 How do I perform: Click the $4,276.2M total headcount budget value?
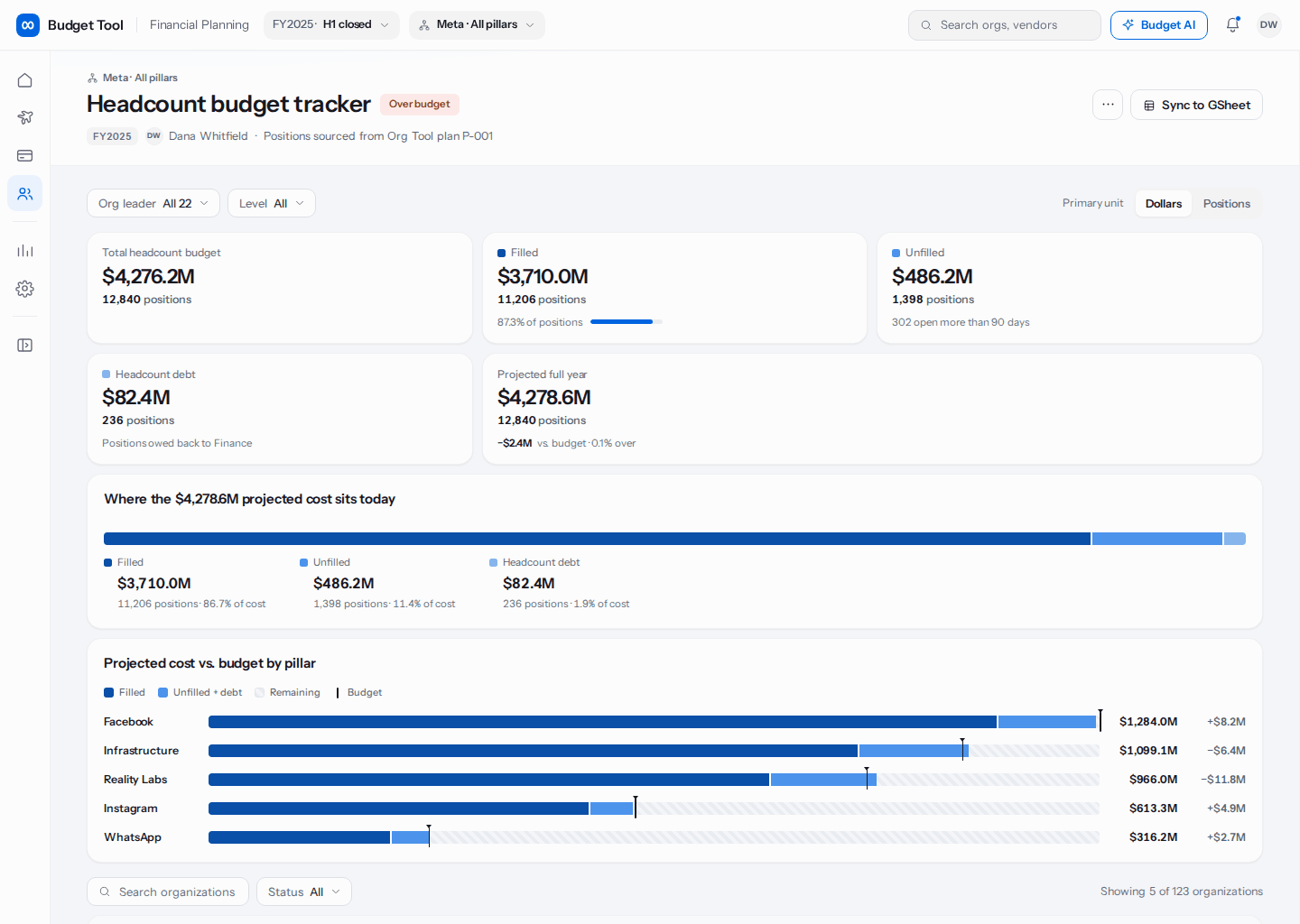click(x=148, y=277)
